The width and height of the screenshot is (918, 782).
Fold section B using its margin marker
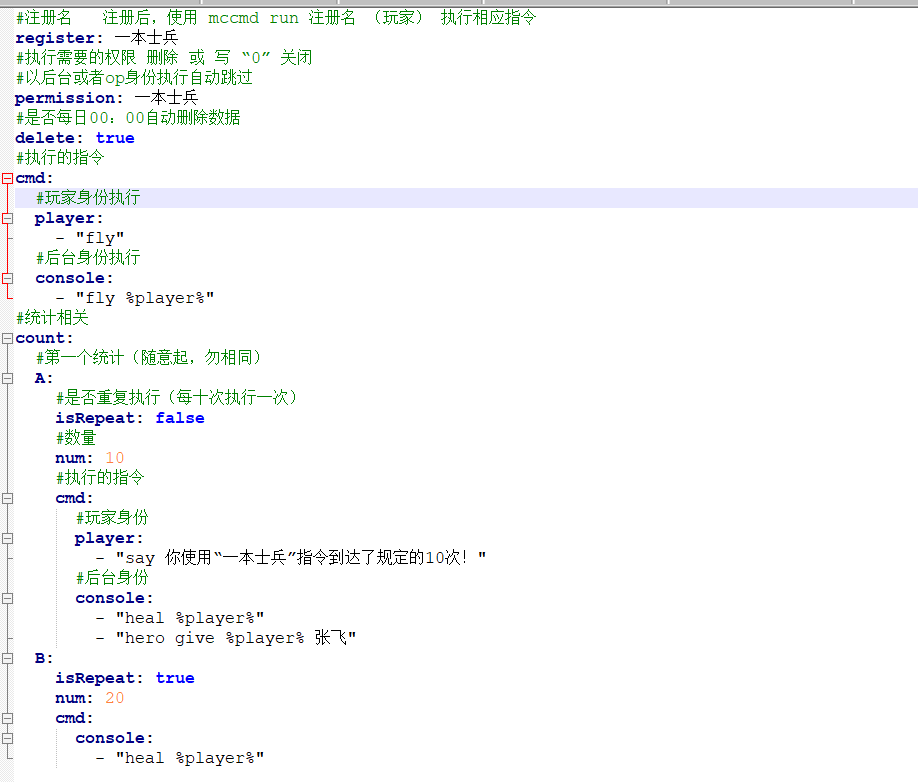coord(7,658)
